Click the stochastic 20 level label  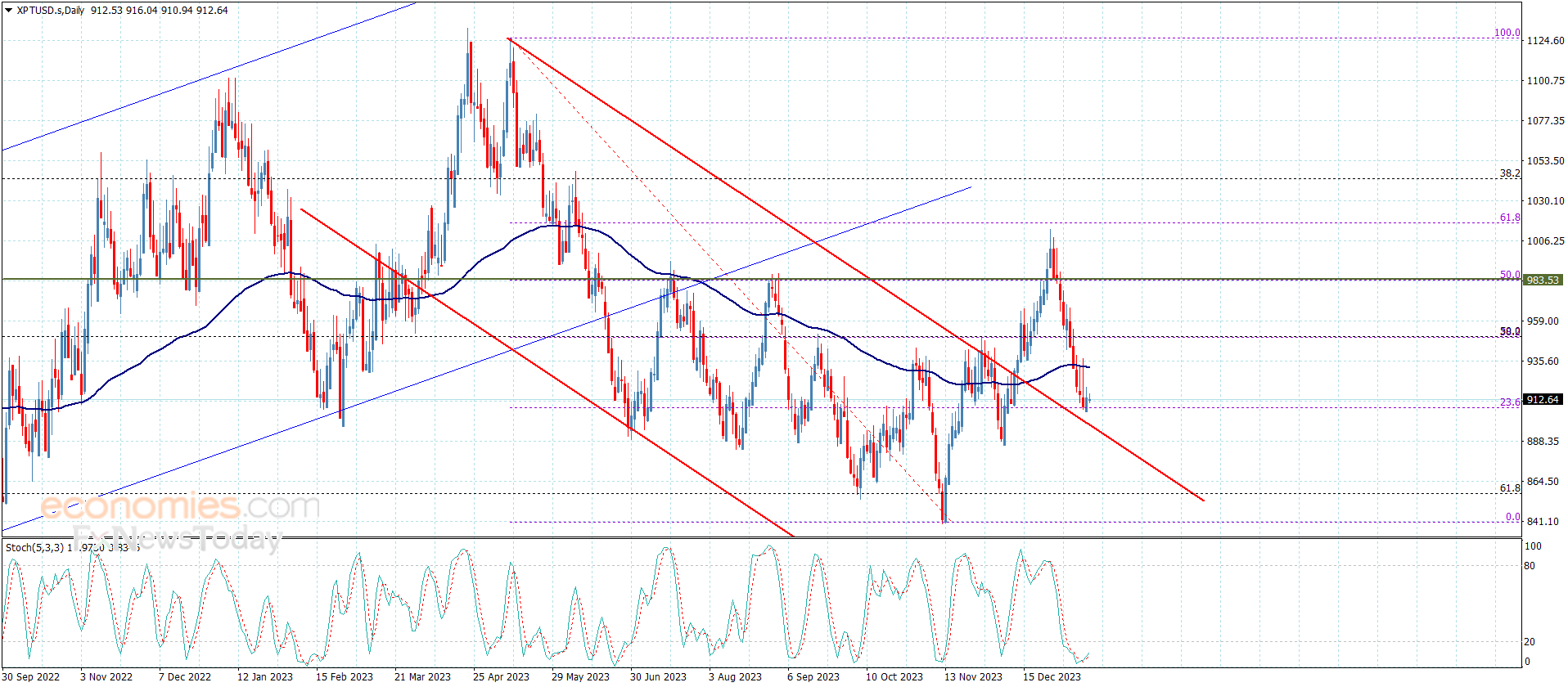click(1530, 642)
